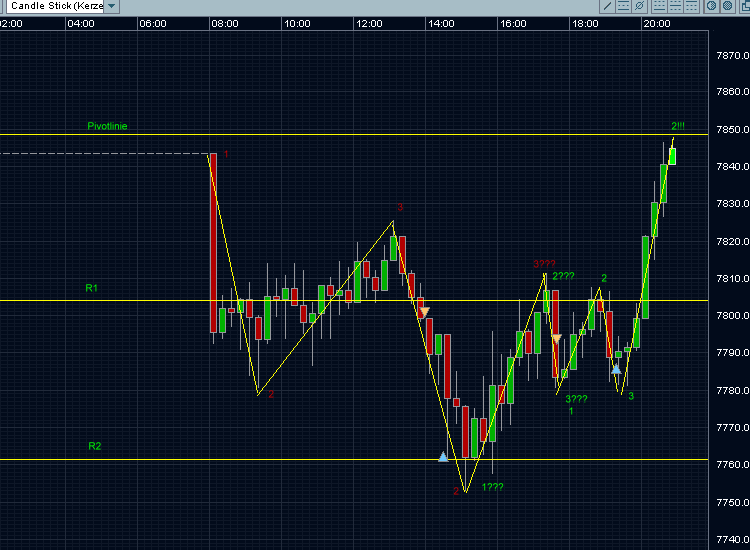Select the solid-dashed-solid channel lines tool
This screenshot has width=750, height=550.
pos(623,6)
